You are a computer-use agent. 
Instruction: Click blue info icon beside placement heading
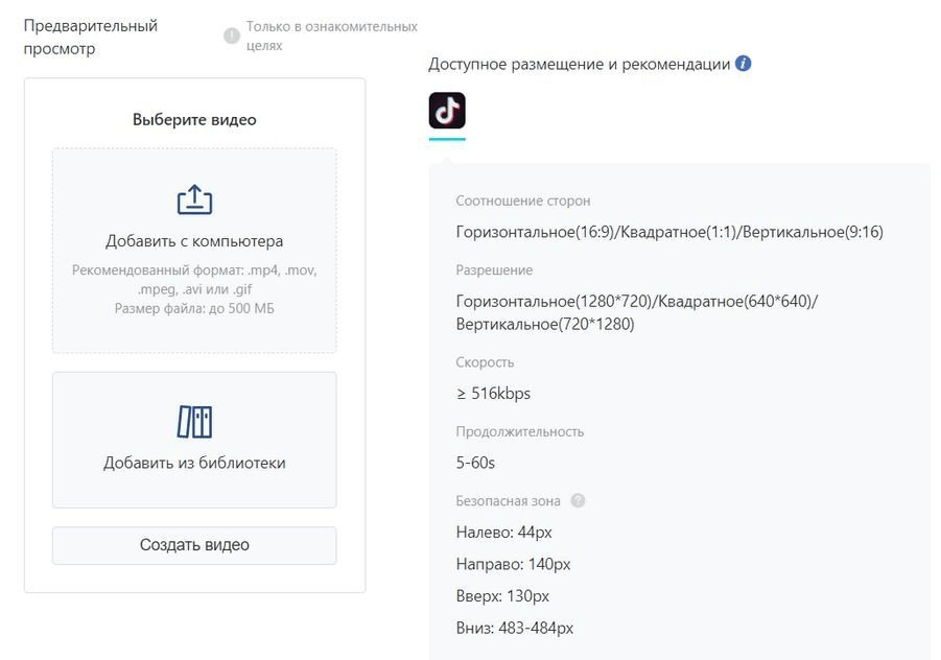pos(743,64)
